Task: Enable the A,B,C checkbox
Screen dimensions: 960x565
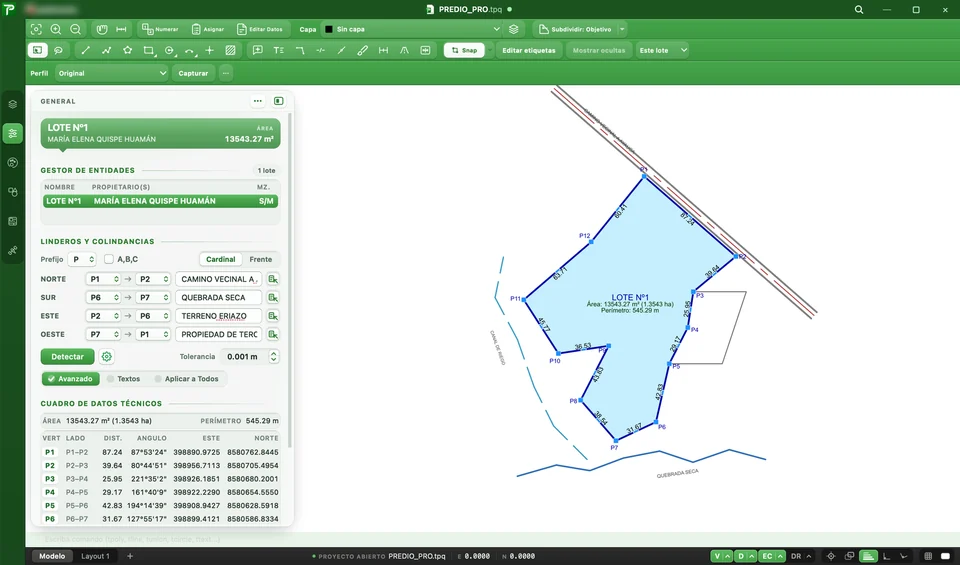Action: pyautogui.click(x=109, y=260)
